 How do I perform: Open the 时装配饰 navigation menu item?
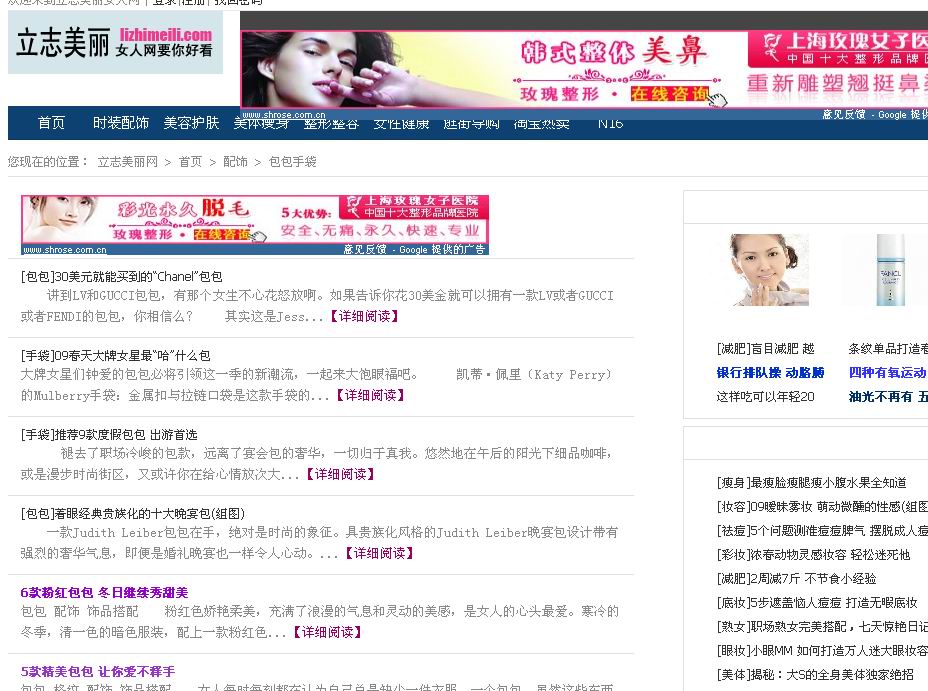pyautogui.click(x=121, y=123)
